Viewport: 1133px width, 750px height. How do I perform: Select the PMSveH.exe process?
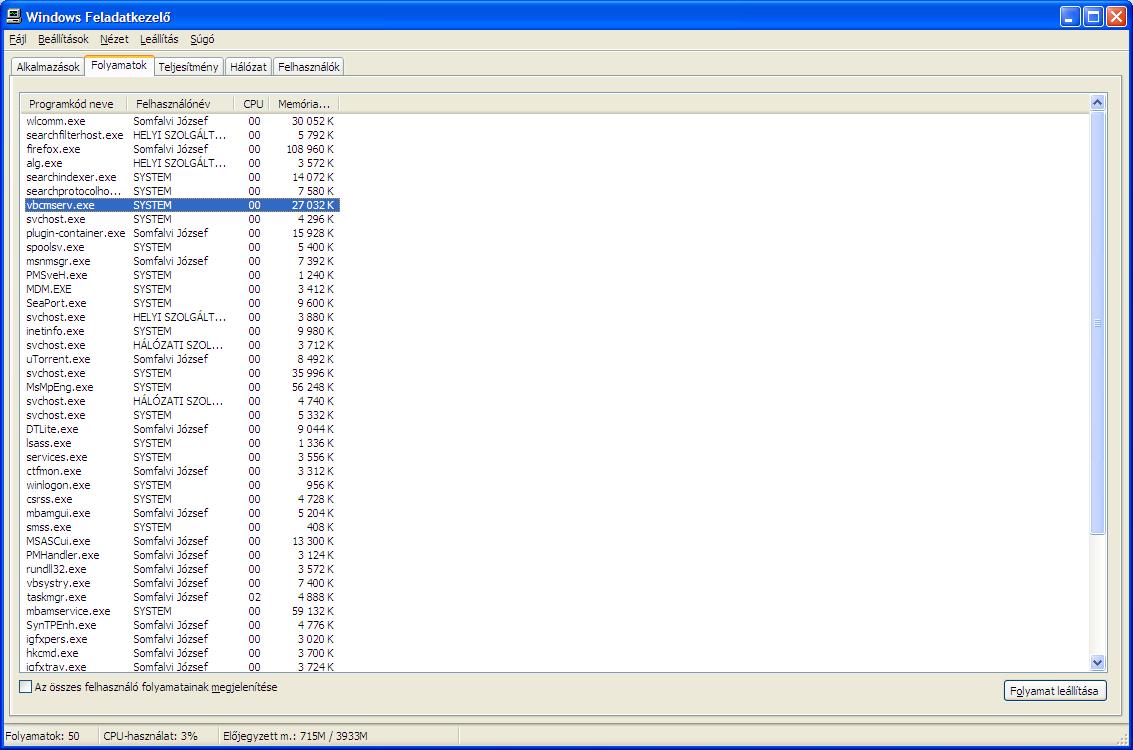(181, 275)
